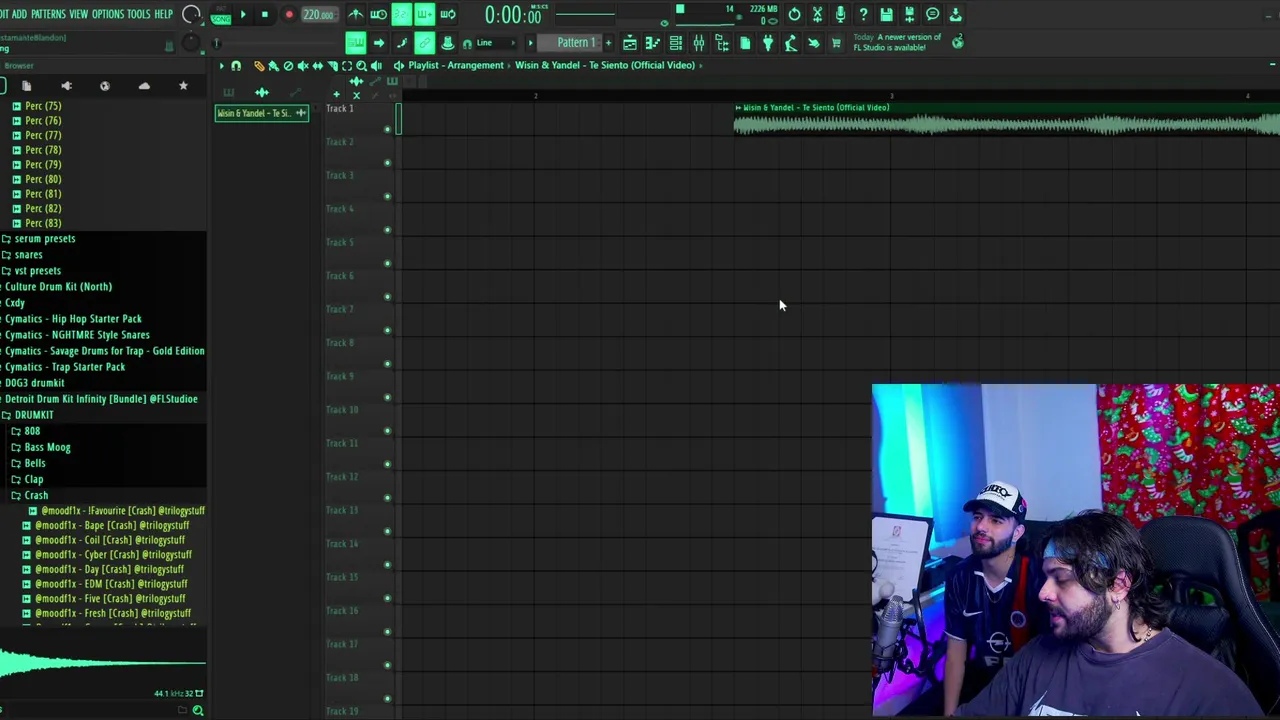Screen dimensions: 1280x720
Task: Select the Zoom magnifier tool in playlist toolbar
Action: click(x=362, y=66)
